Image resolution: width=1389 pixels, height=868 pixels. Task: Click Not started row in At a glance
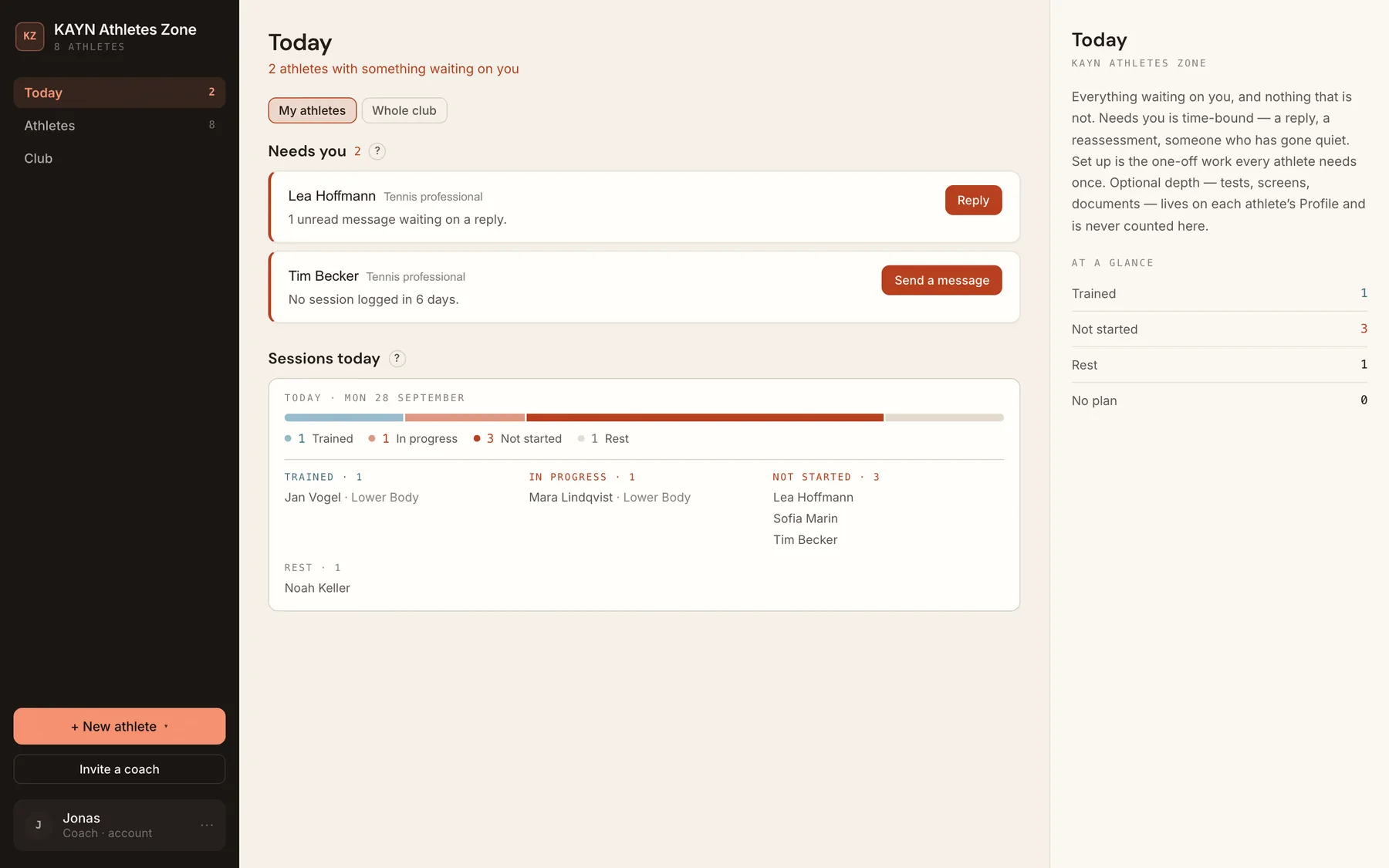(1219, 329)
